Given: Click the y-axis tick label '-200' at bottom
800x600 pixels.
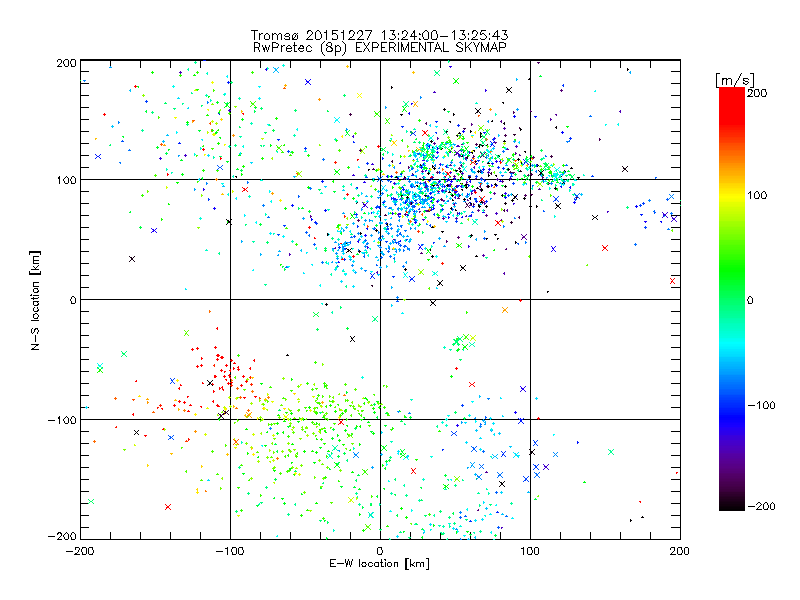Looking at the screenshot, I should click(62, 536).
